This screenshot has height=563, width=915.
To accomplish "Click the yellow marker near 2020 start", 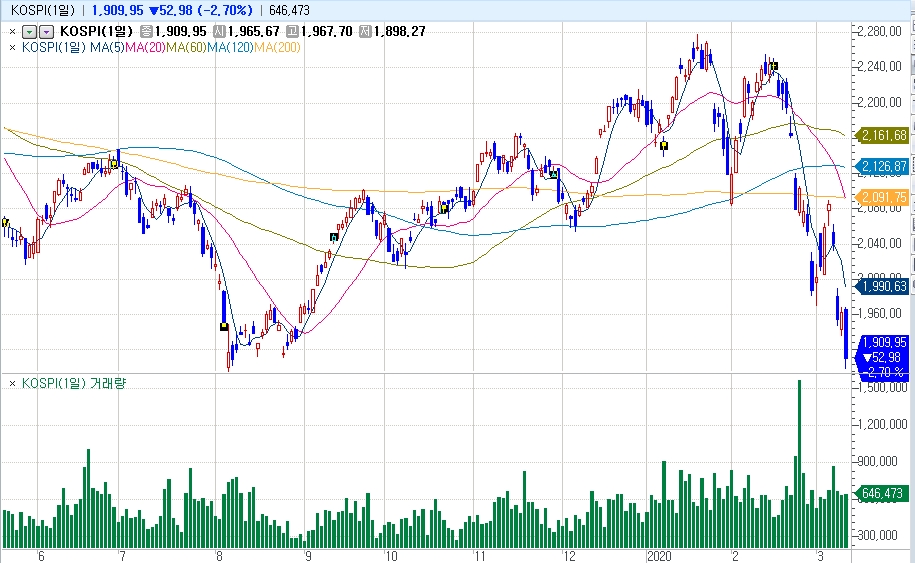I will 663,144.
